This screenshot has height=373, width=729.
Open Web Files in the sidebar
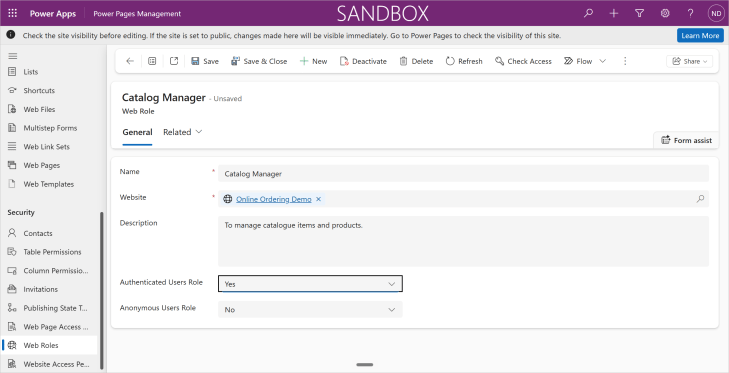[49, 109]
